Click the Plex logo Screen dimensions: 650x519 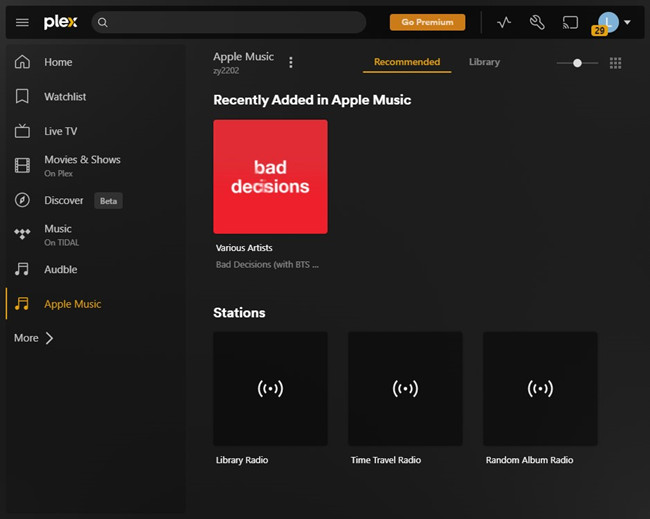coord(61,22)
